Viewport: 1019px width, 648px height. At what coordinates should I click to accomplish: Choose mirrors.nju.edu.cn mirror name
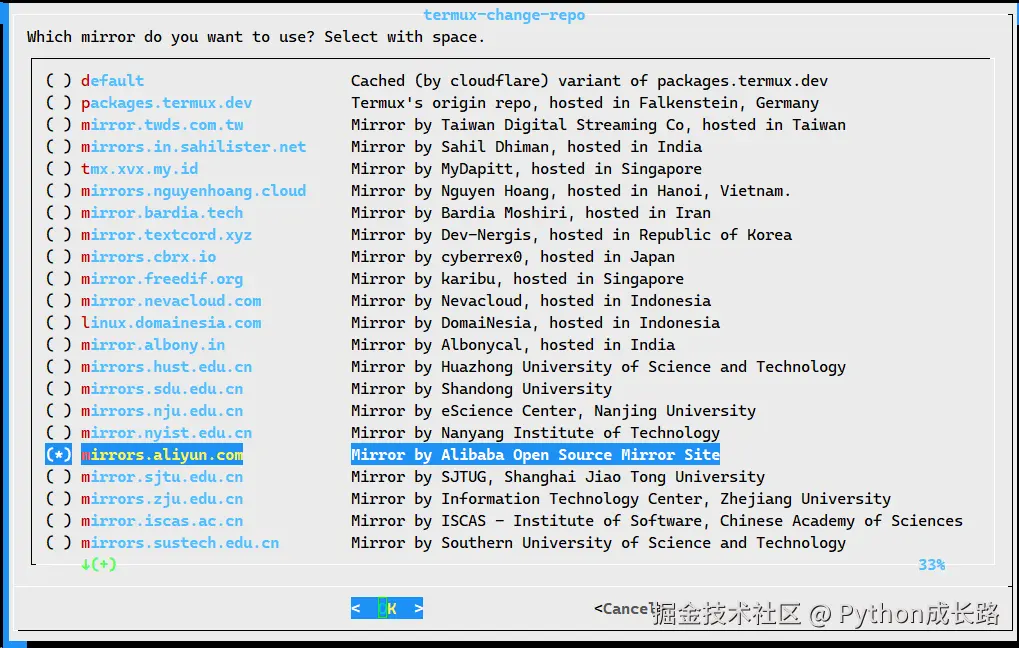coord(162,411)
